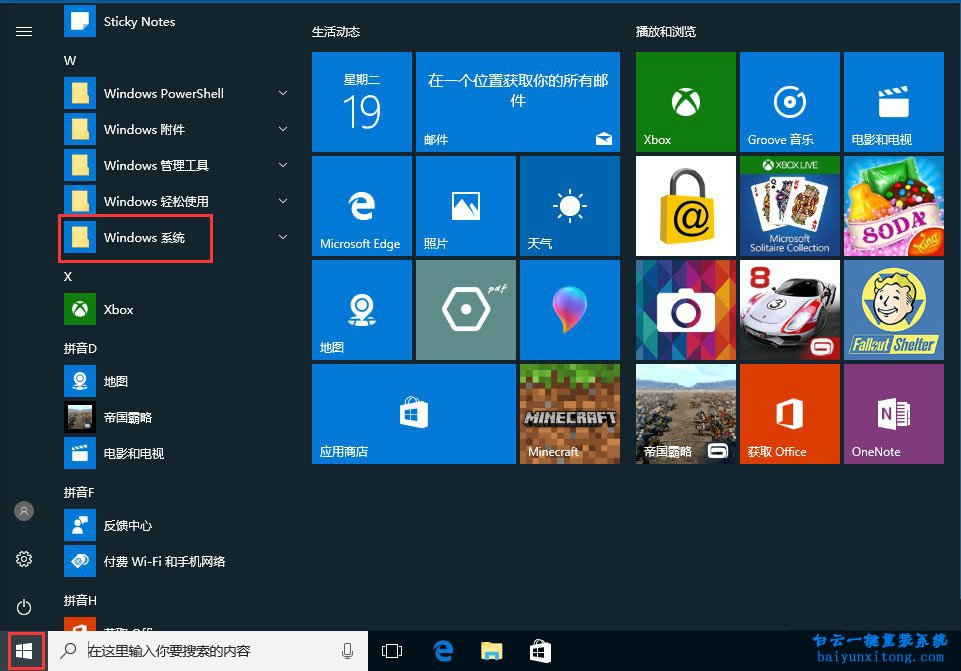Open the hamburger menu at top left
This screenshot has height=671, width=961.
(24, 31)
